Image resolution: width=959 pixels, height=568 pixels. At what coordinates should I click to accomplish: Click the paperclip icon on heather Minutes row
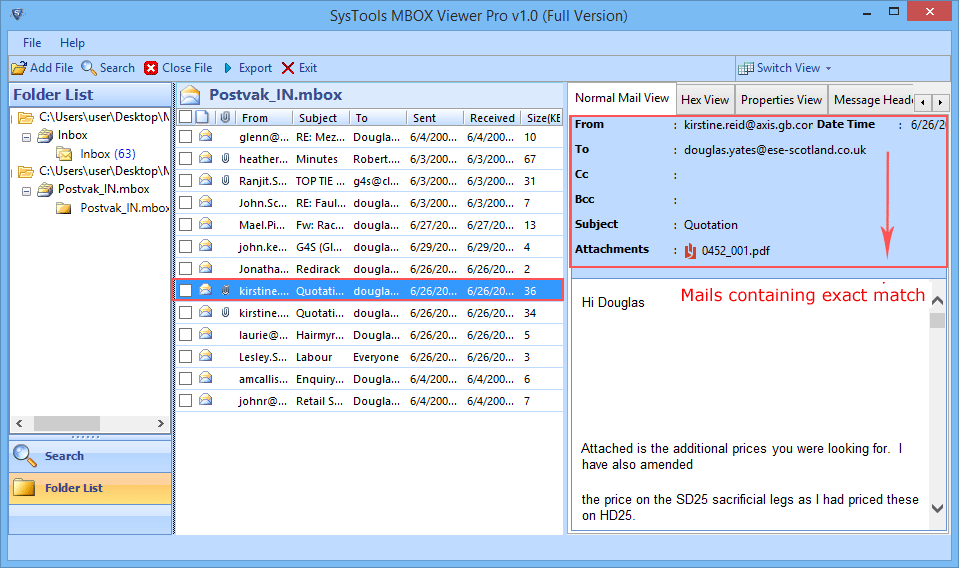[225, 158]
